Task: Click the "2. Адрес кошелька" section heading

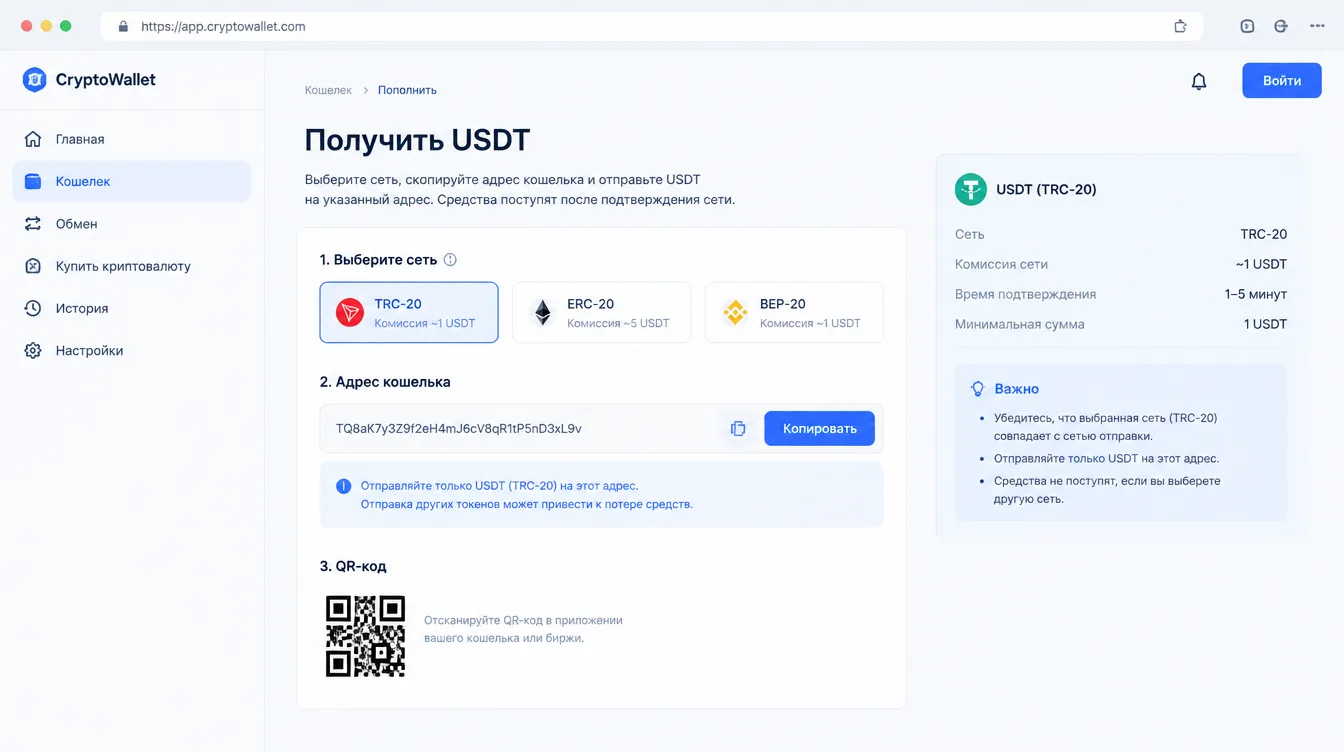Action: tap(385, 382)
